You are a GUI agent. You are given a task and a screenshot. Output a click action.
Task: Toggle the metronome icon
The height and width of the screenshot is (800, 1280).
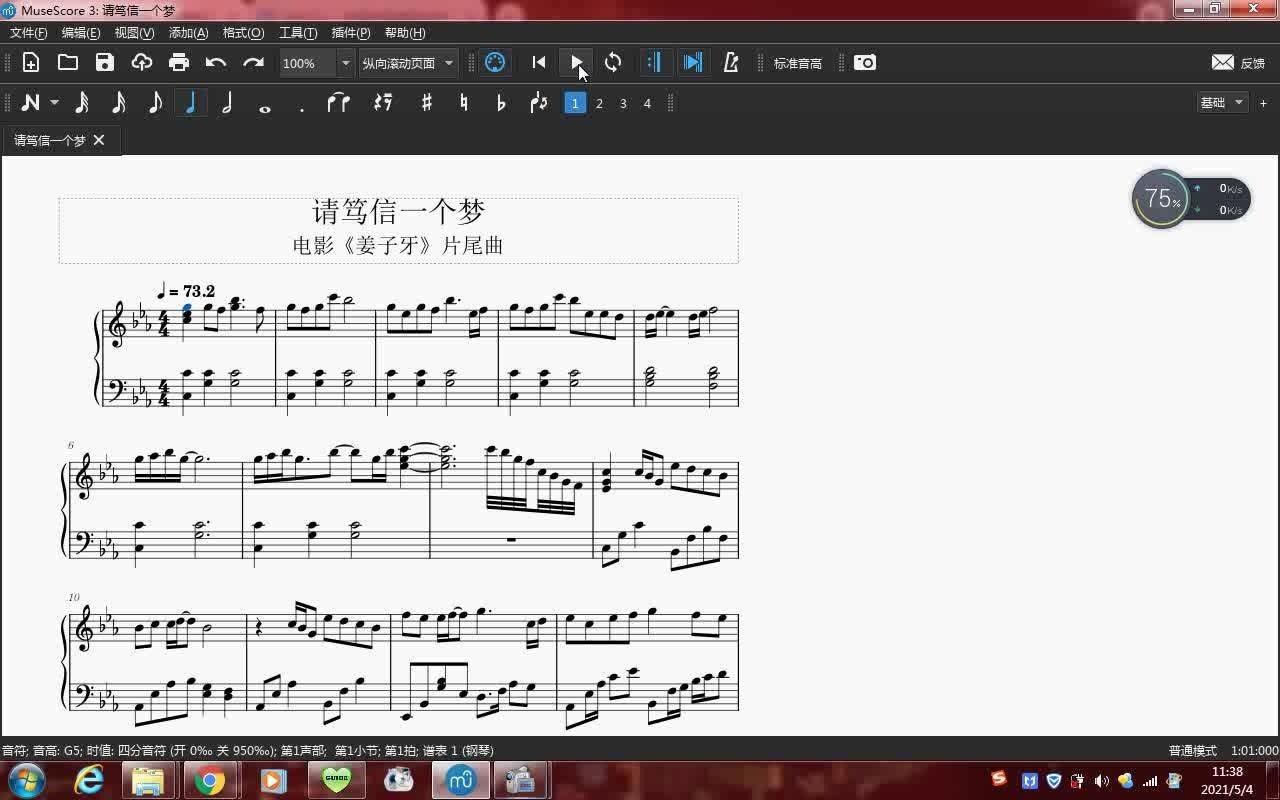coord(731,63)
